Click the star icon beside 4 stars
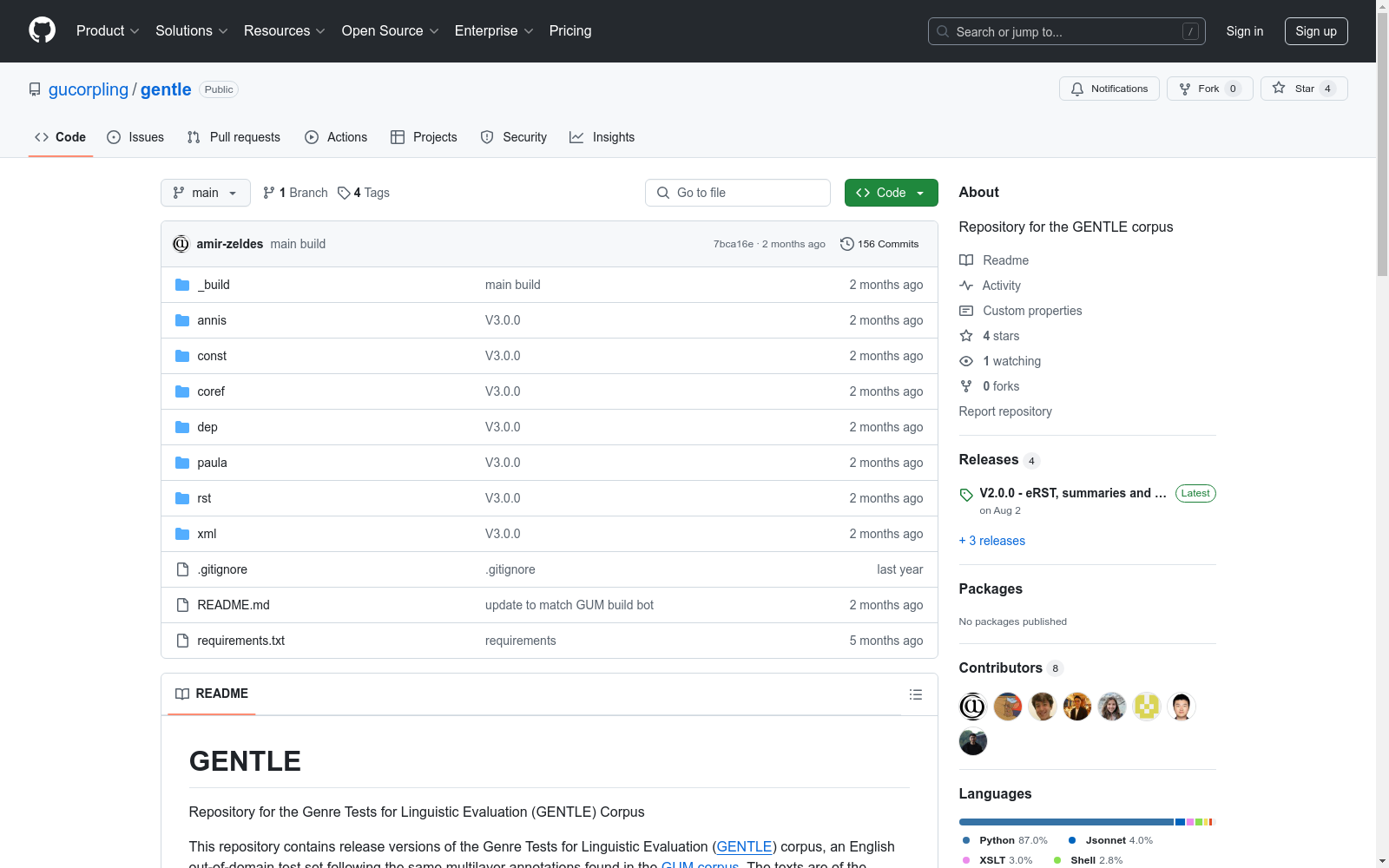This screenshot has width=1389, height=868. click(x=966, y=336)
